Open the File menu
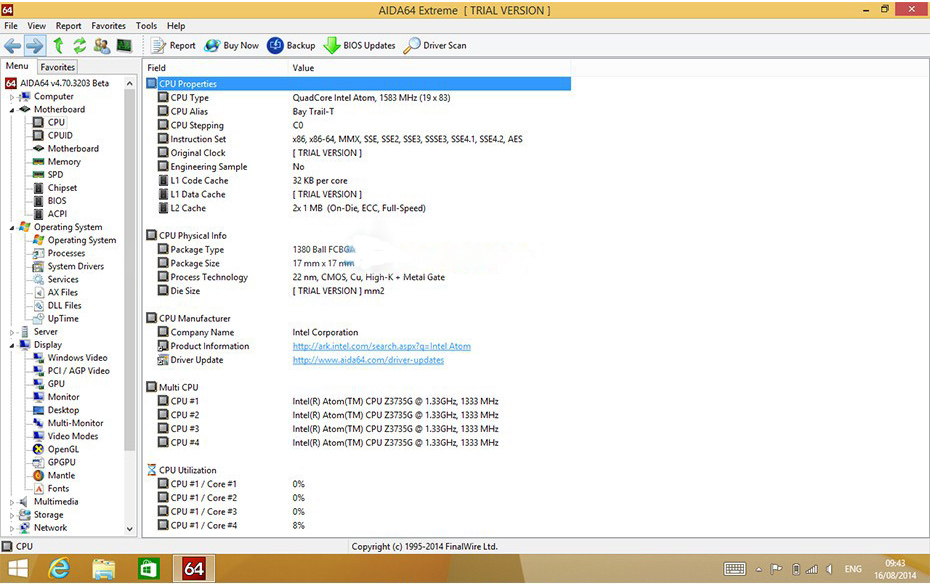Image resolution: width=930 pixels, height=586 pixels. (x=11, y=26)
